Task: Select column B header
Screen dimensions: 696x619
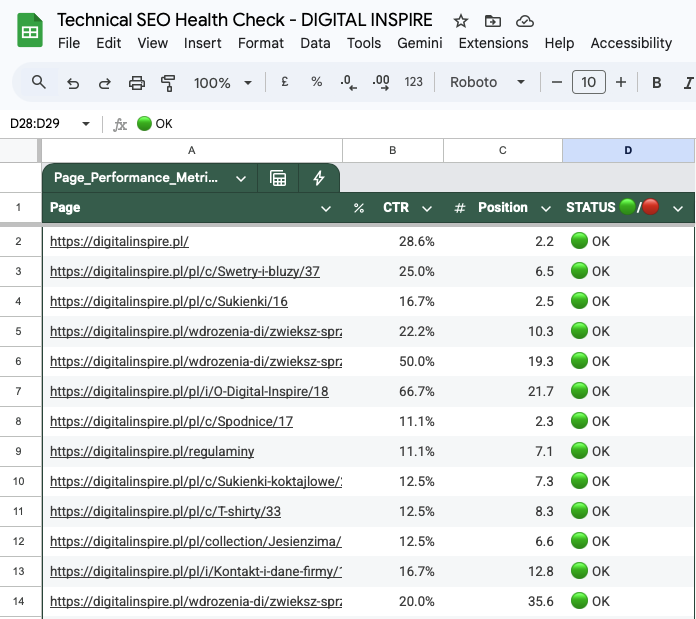Action: click(x=393, y=150)
